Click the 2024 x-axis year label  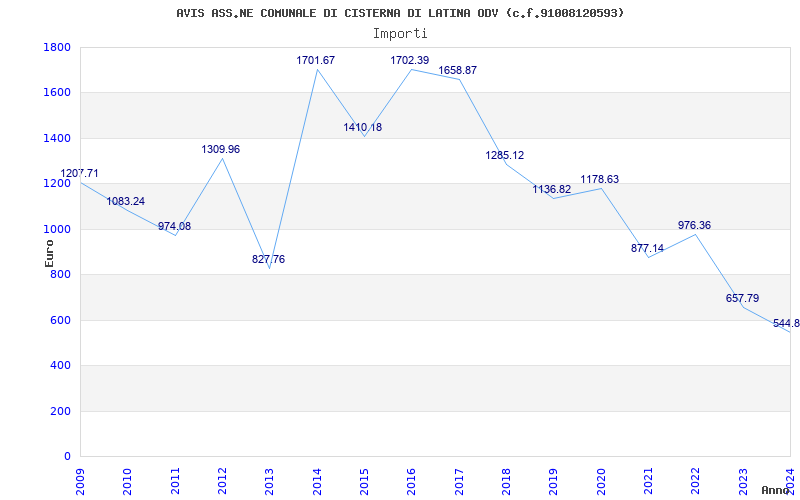790,482
